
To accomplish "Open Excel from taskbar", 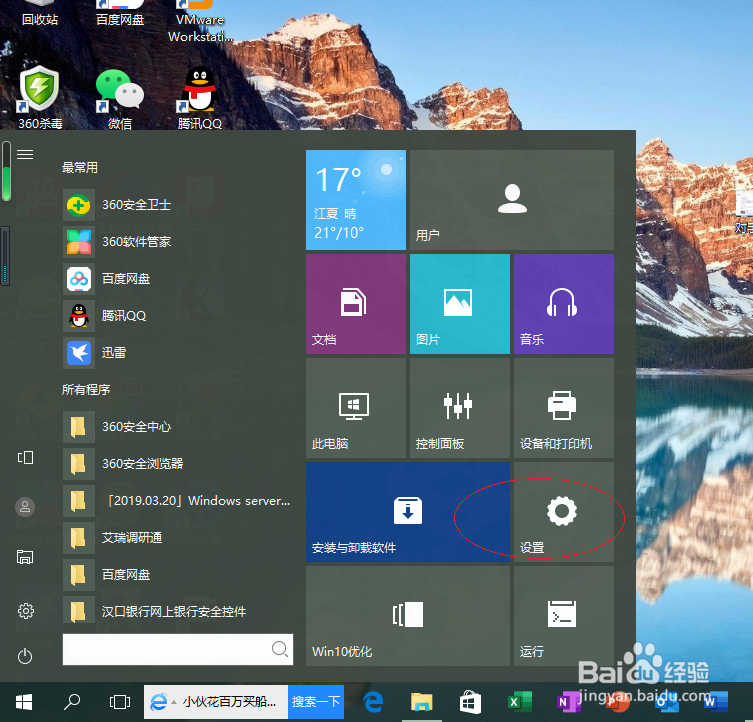I will coord(520,702).
